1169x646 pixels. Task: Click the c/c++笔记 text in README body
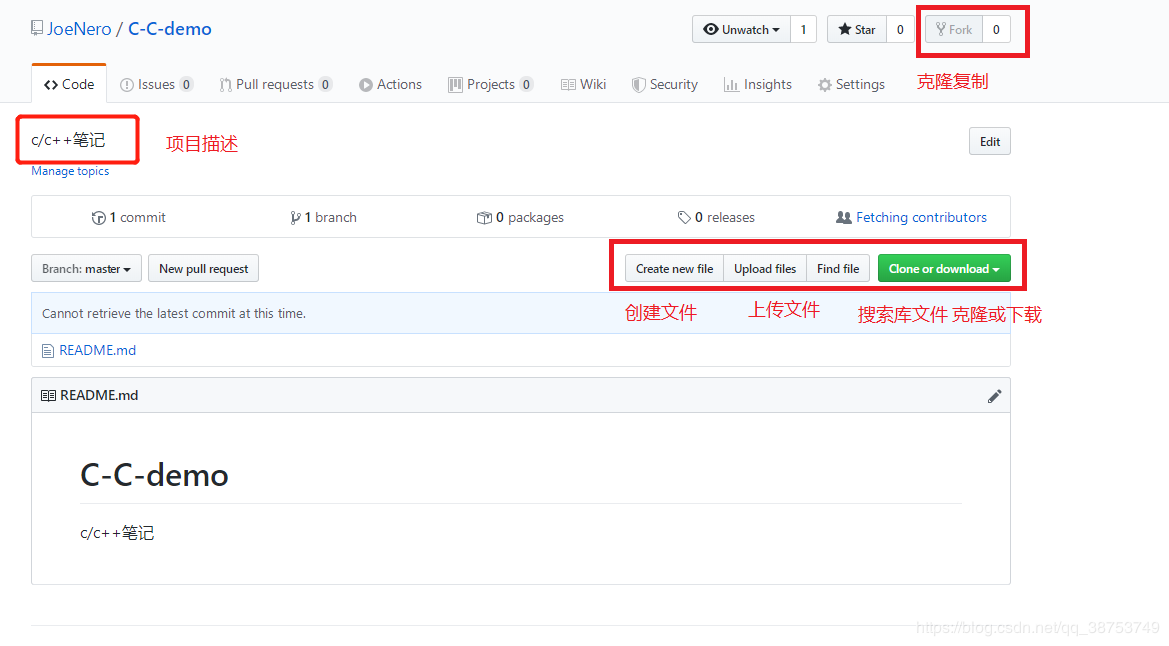(117, 533)
